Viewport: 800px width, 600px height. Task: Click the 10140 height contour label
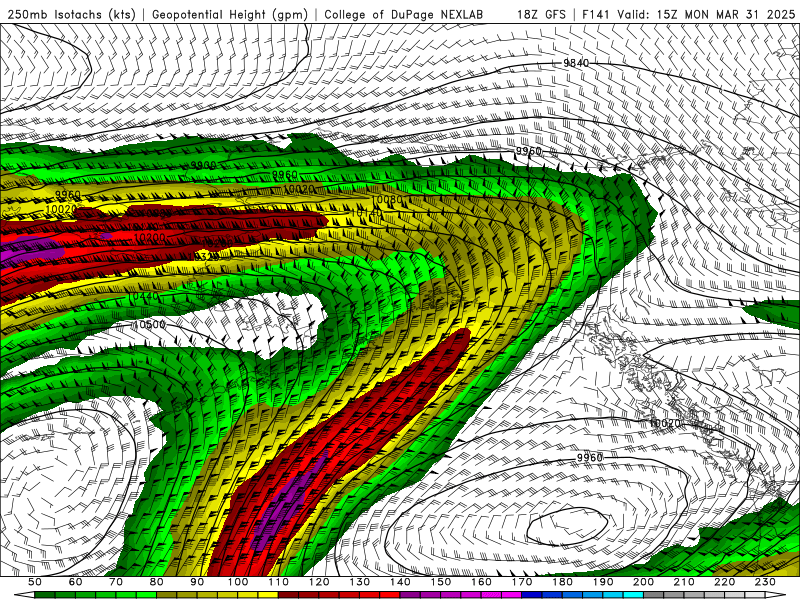[x=367, y=212]
